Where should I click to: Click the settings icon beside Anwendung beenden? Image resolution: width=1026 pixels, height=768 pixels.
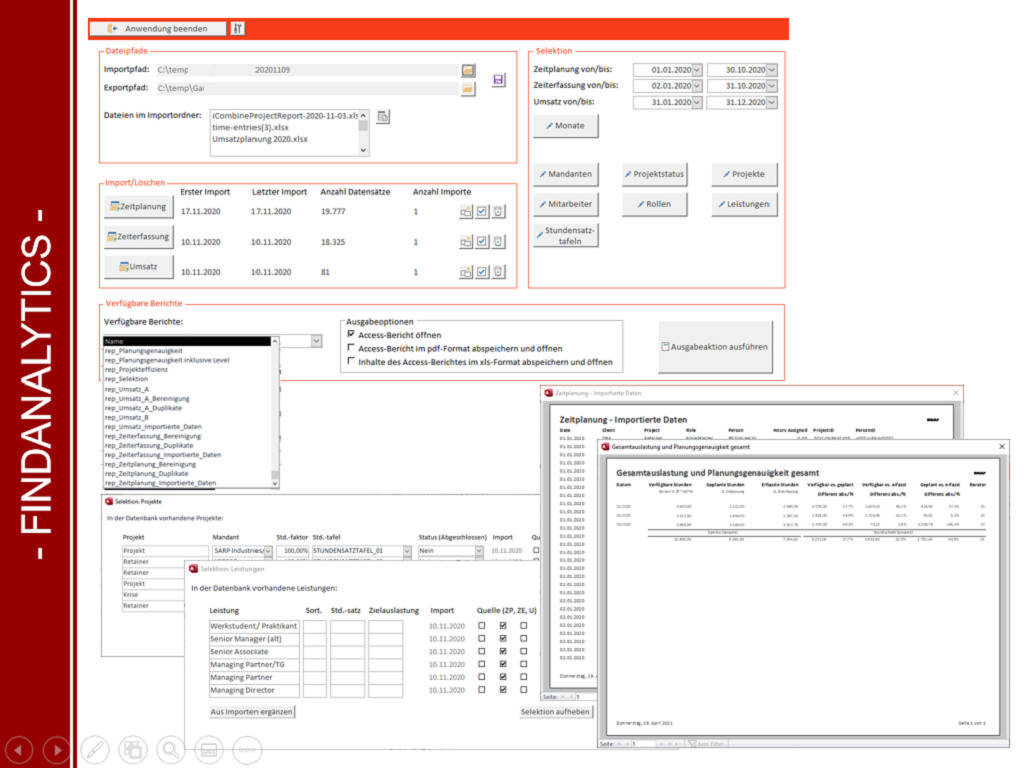pos(237,28)
